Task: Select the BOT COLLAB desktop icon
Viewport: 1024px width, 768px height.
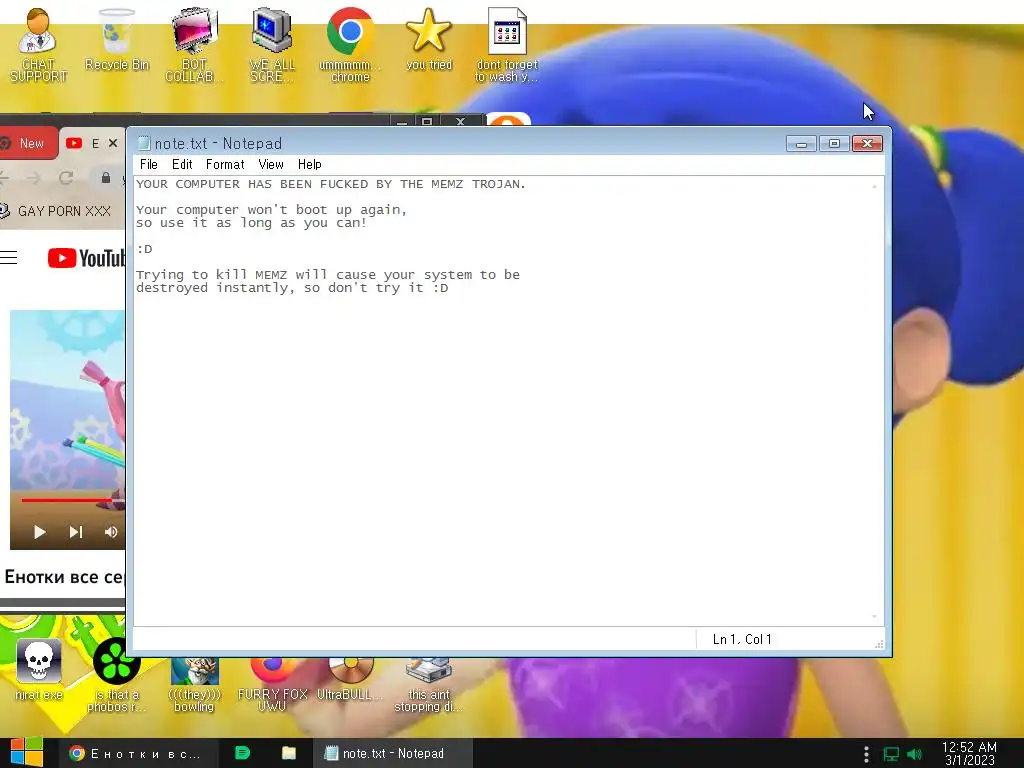Action: pyautogui.click(x=194, y=44)
